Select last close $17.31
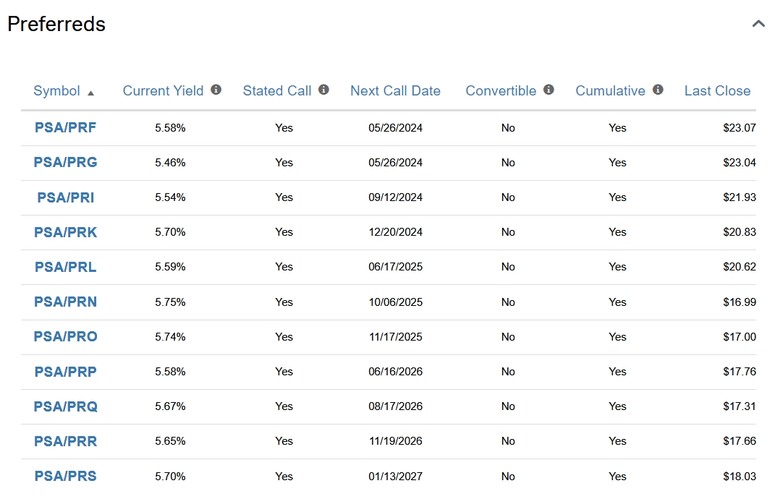The height and width of the screenshot is (499, 780). tap(739, 406)
